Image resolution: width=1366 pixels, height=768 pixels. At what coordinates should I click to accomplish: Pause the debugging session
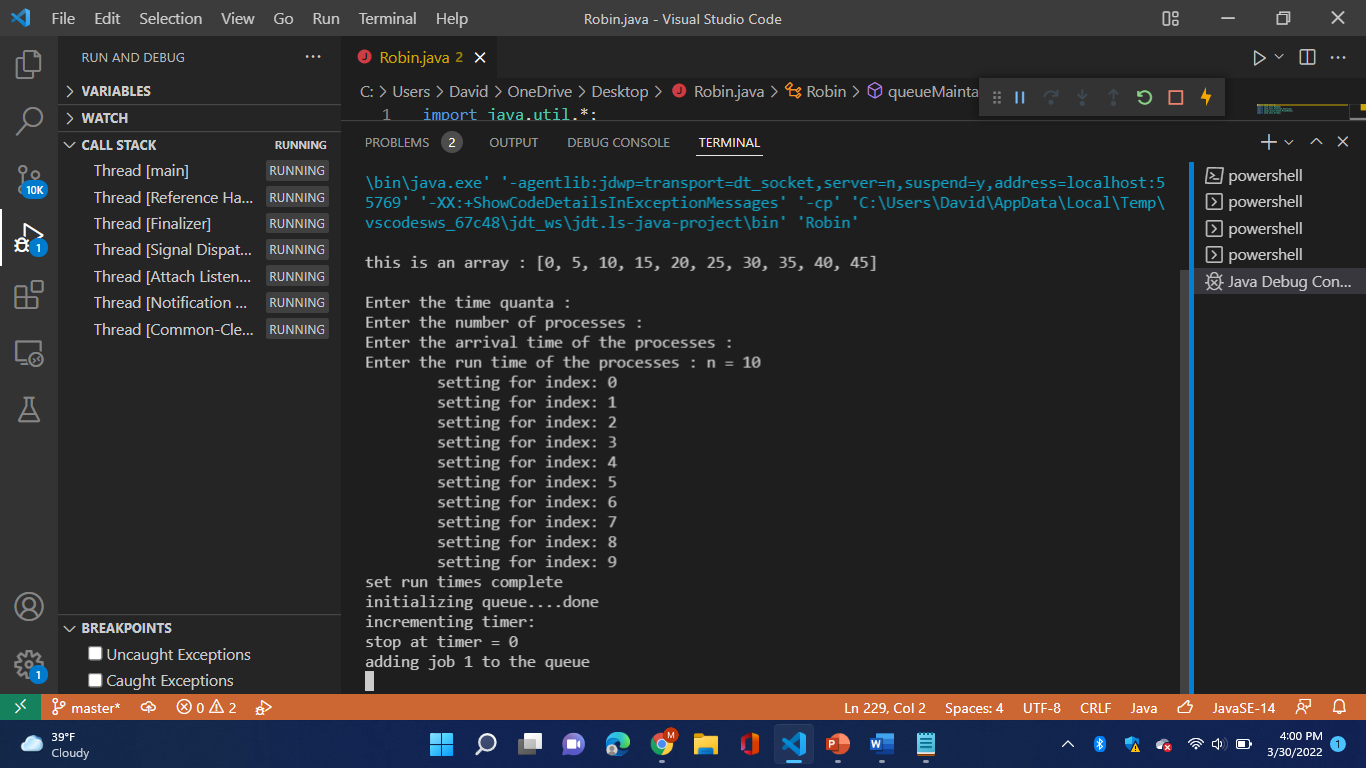coord(1020,97)
